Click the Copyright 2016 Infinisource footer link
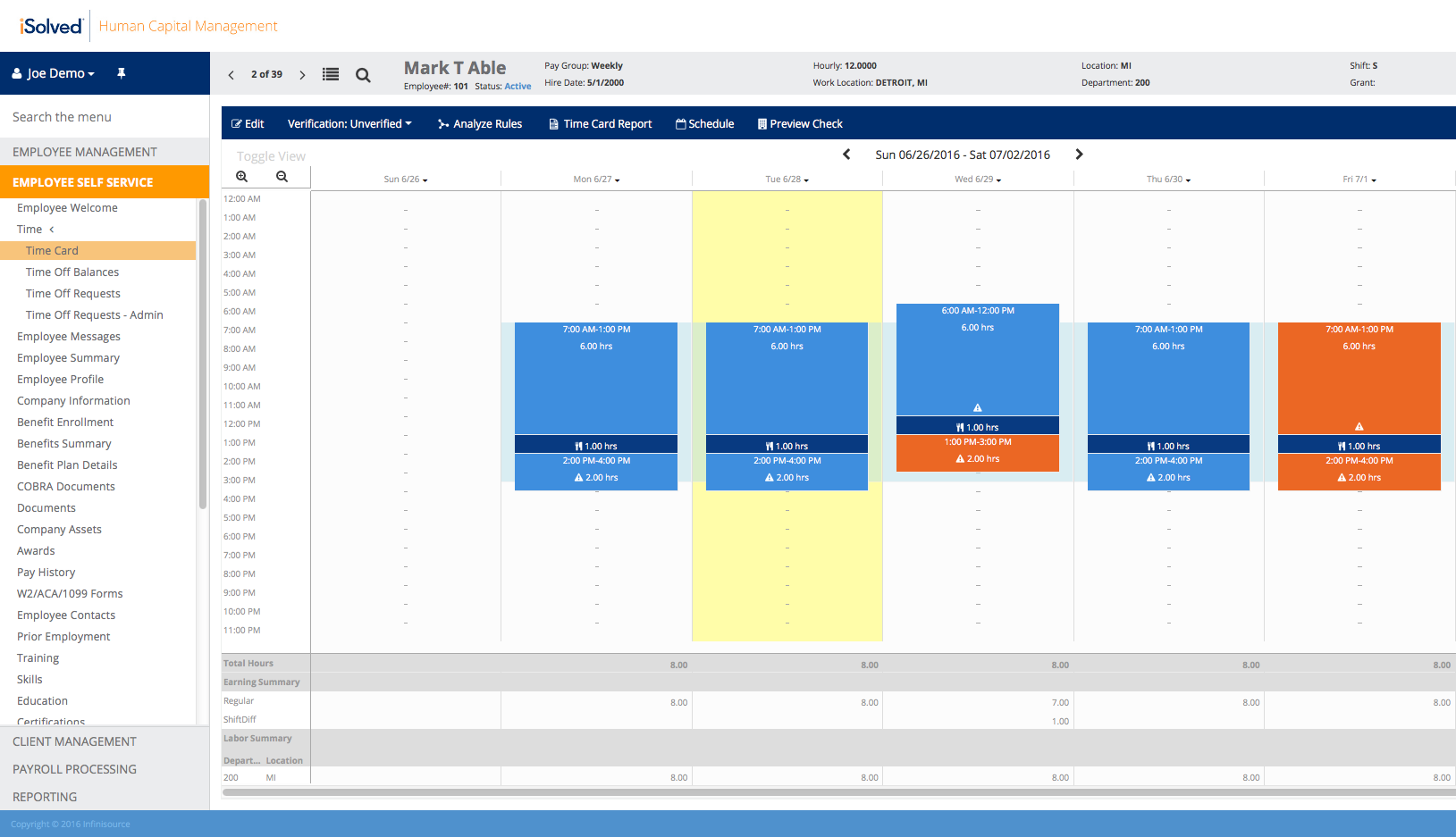The height and width of the screenshot is (837, 1456). [x=71, y=824]
